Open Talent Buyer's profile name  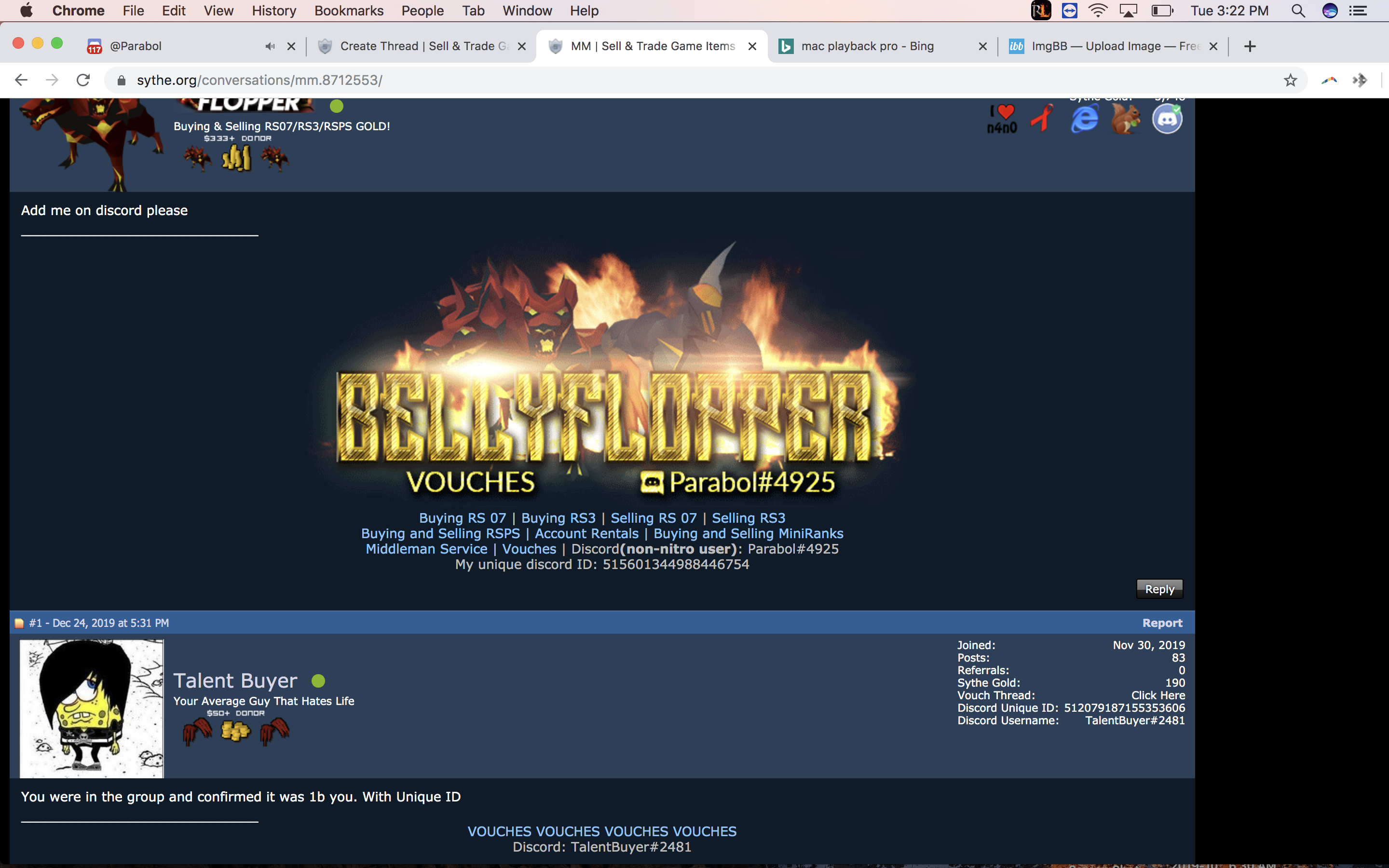click(235, 680)
